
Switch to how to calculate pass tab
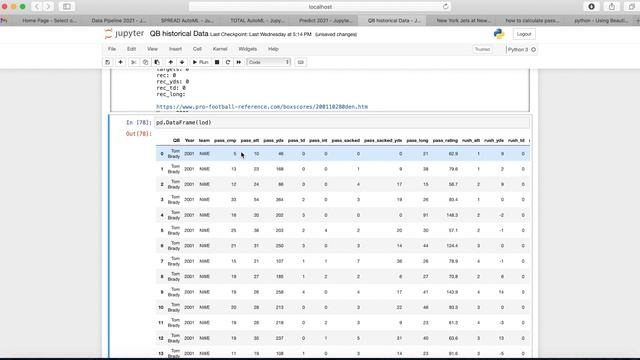coord(532,20)
